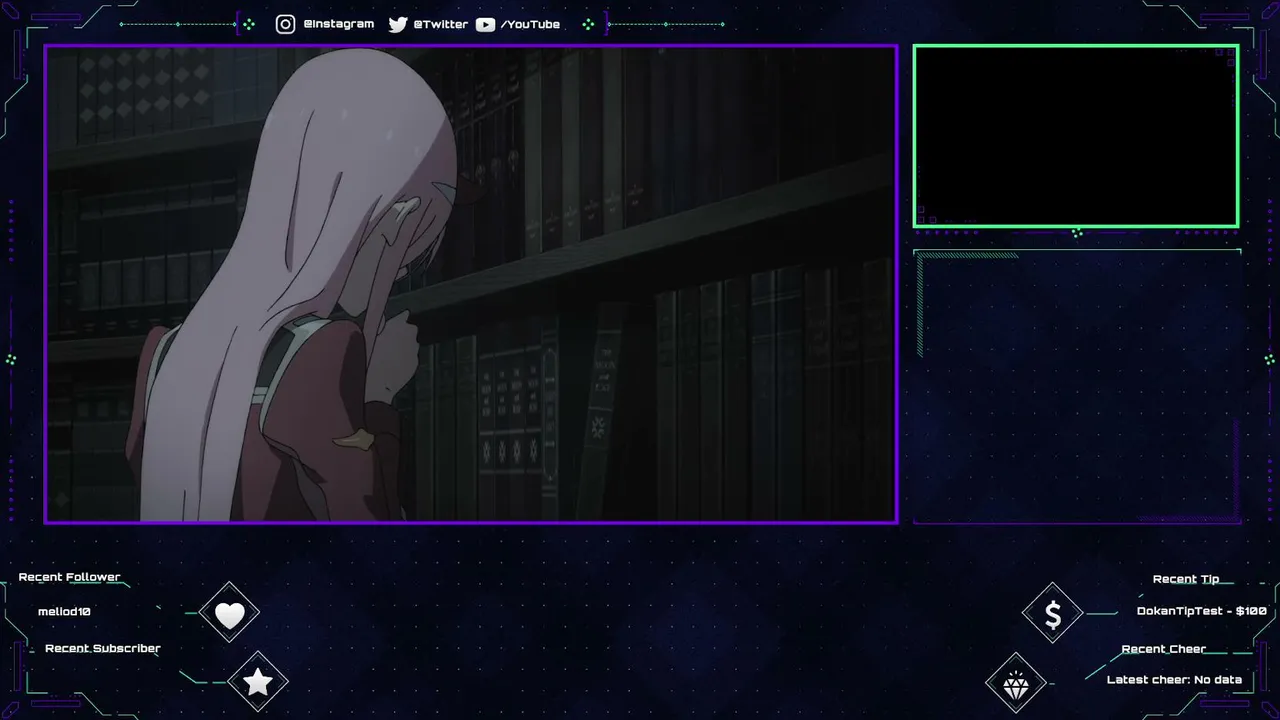Screen dimensions: 1280x720
Task: Click the Instagram logo icon
Action: [x=285, y=24]
